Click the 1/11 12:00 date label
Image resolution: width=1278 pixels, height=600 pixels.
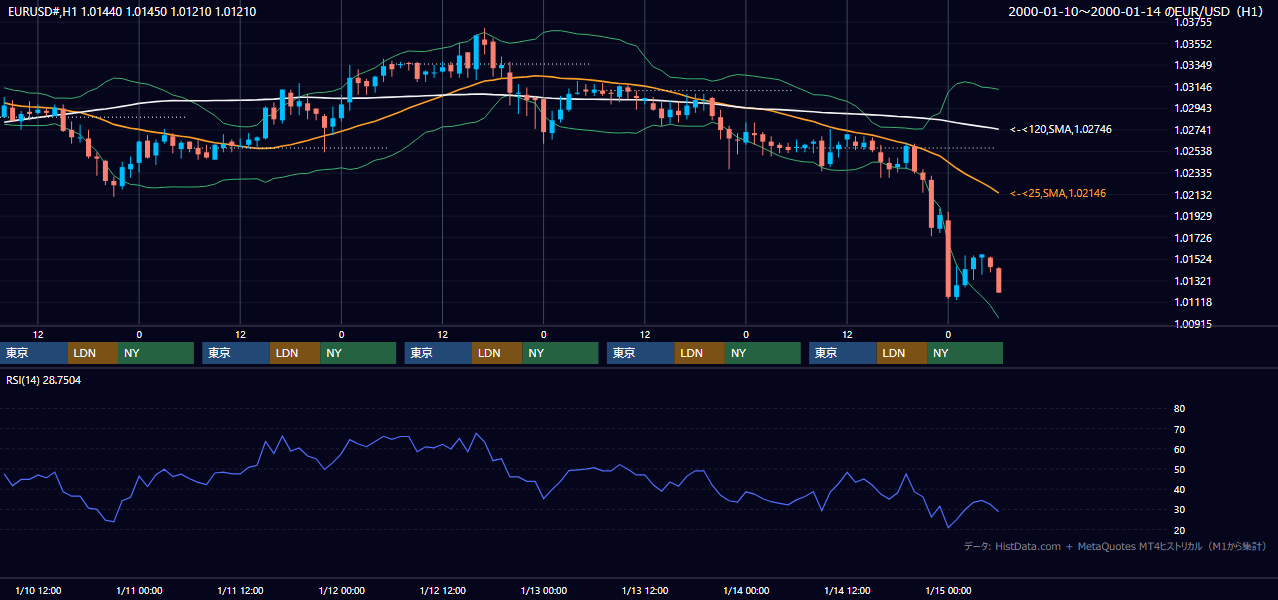[240, 591]
